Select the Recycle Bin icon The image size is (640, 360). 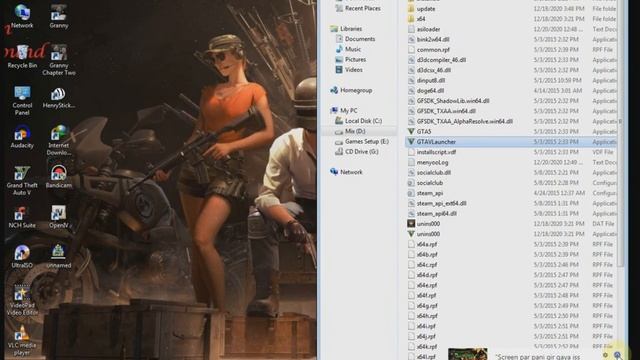pyautogui.click(x=22, y=56)
